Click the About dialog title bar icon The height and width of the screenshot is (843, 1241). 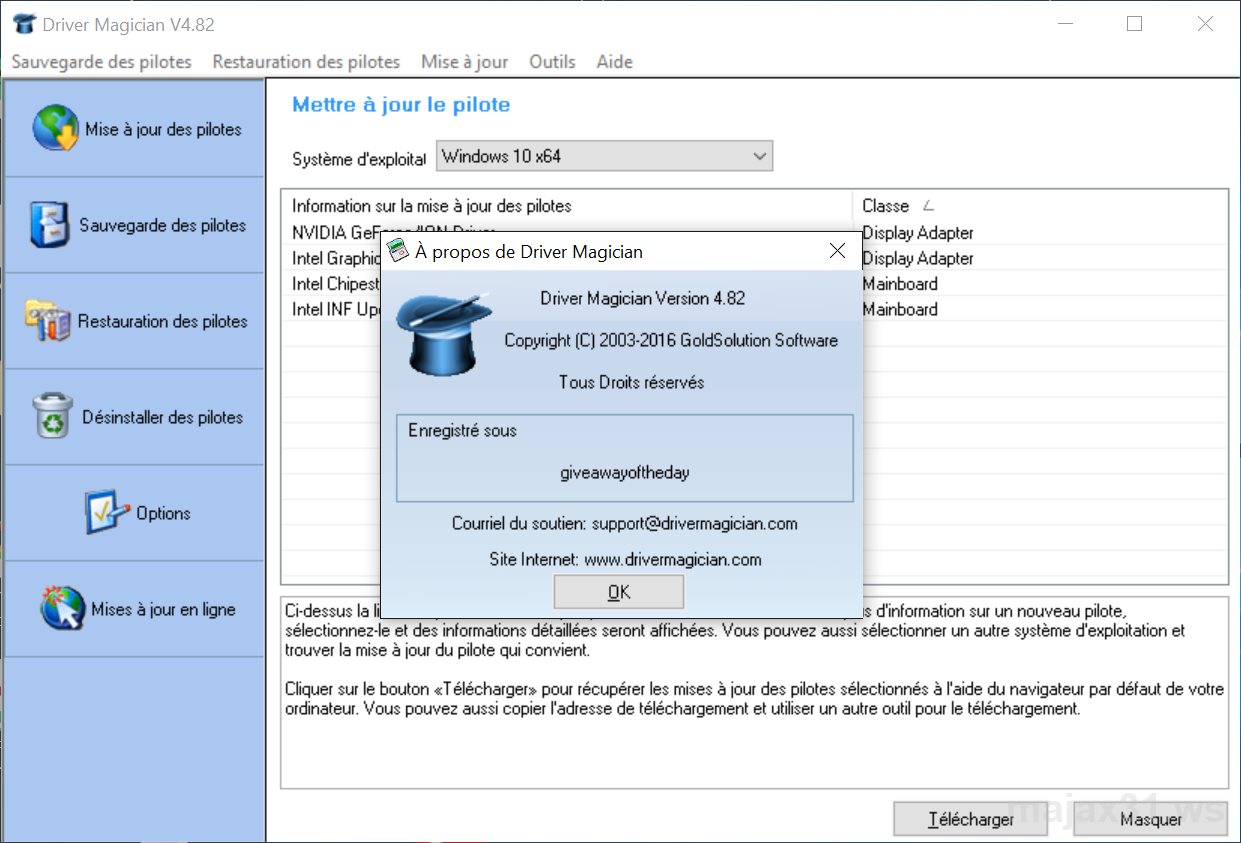click(x=398, y=251)
